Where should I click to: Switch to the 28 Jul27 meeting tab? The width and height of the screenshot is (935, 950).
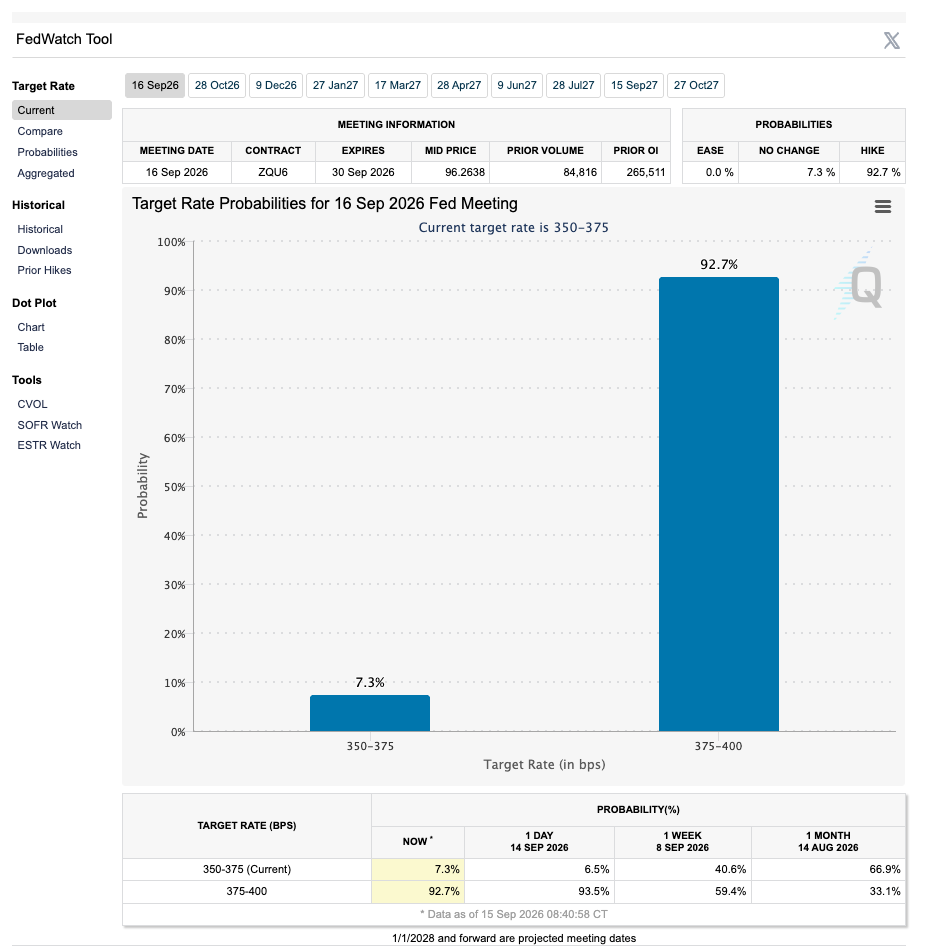tap(573, 85)
